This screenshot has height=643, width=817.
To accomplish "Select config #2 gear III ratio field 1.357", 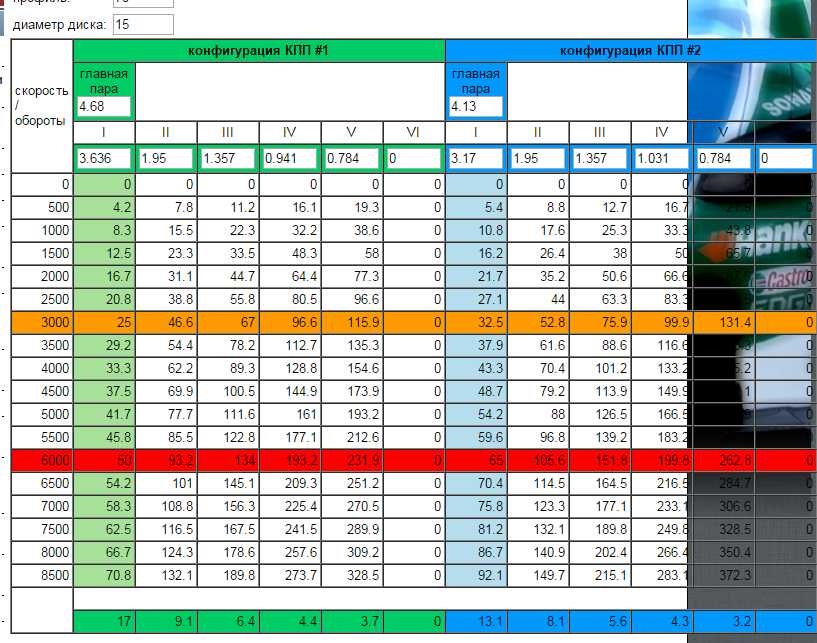I will tap(600, 158).
